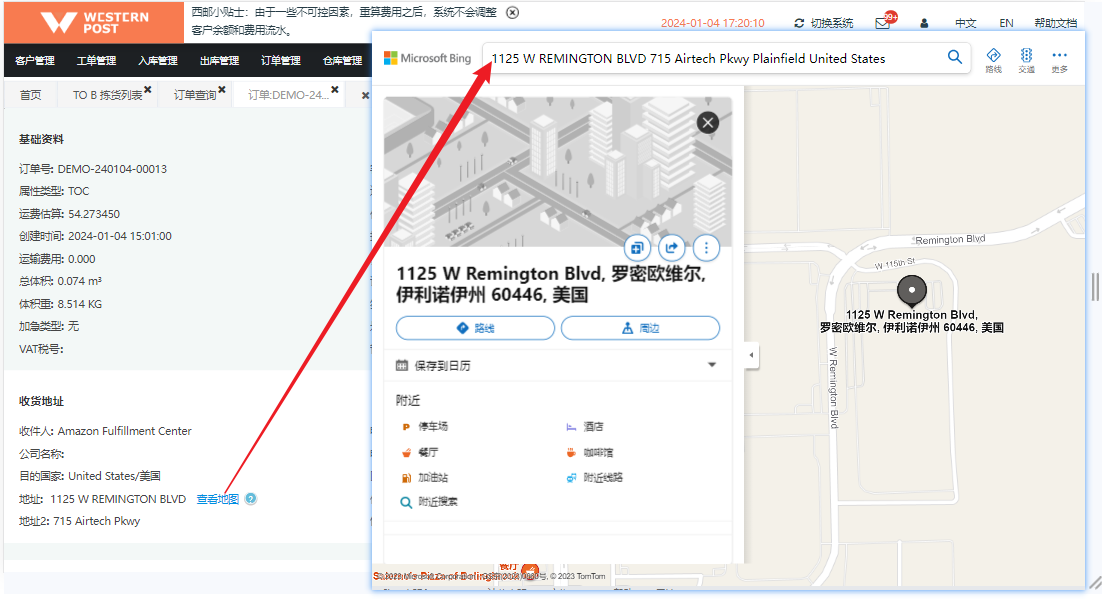Click the Western Post logo
The width and height of the screenshot is (1102, 599).
click(x=94, y=22)
